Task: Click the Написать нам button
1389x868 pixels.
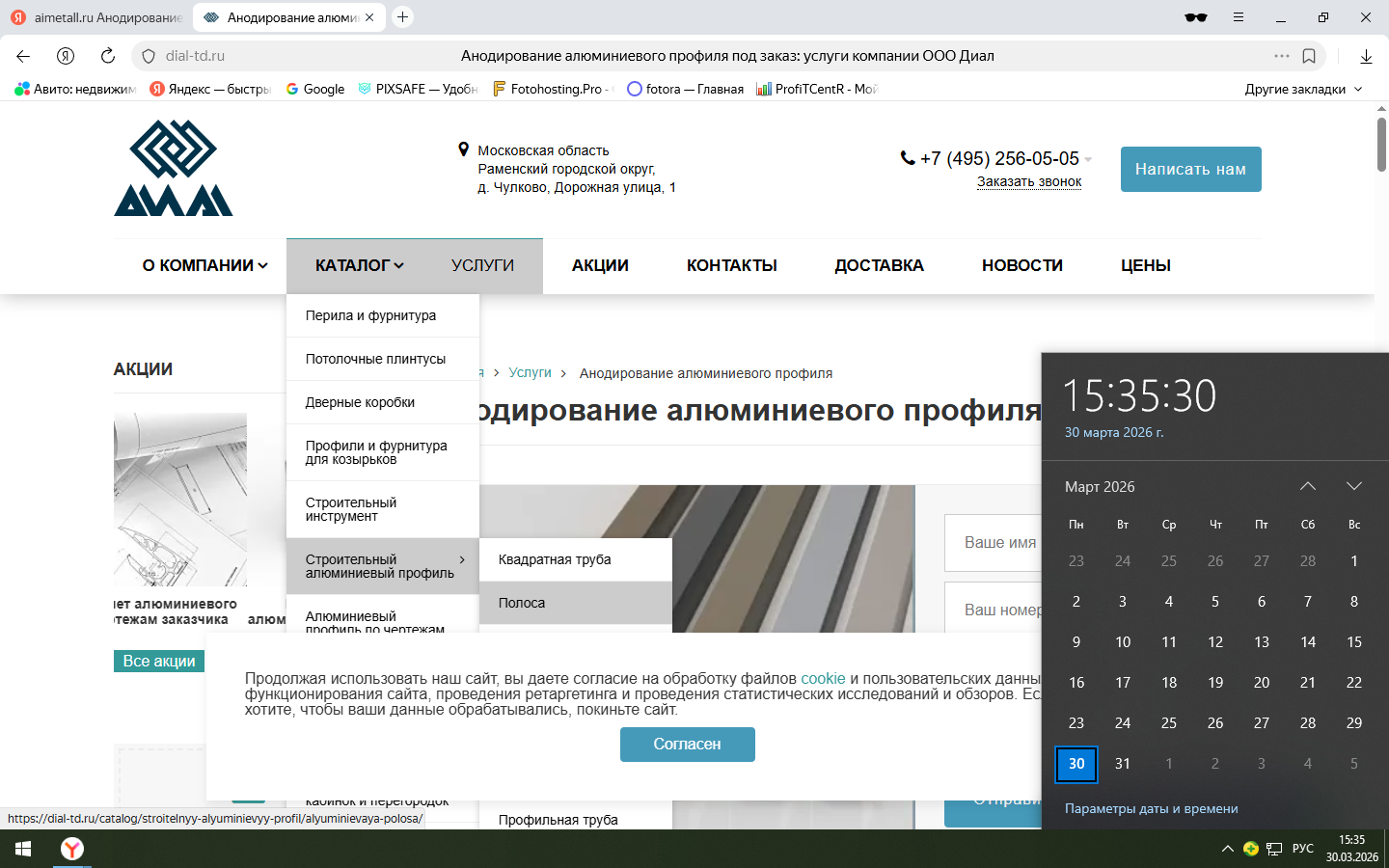Action: (x=1190, y=169)
